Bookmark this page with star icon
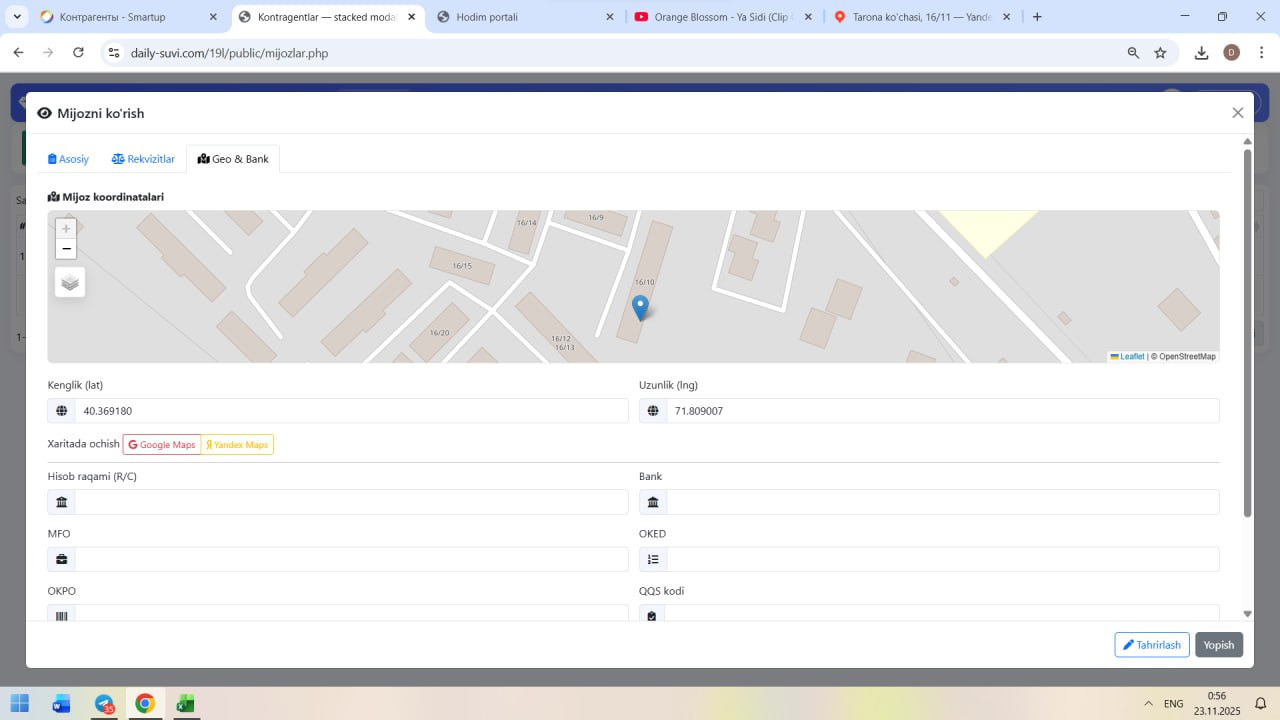This screenshot has height=720, width=1280. pos(1160,53)
